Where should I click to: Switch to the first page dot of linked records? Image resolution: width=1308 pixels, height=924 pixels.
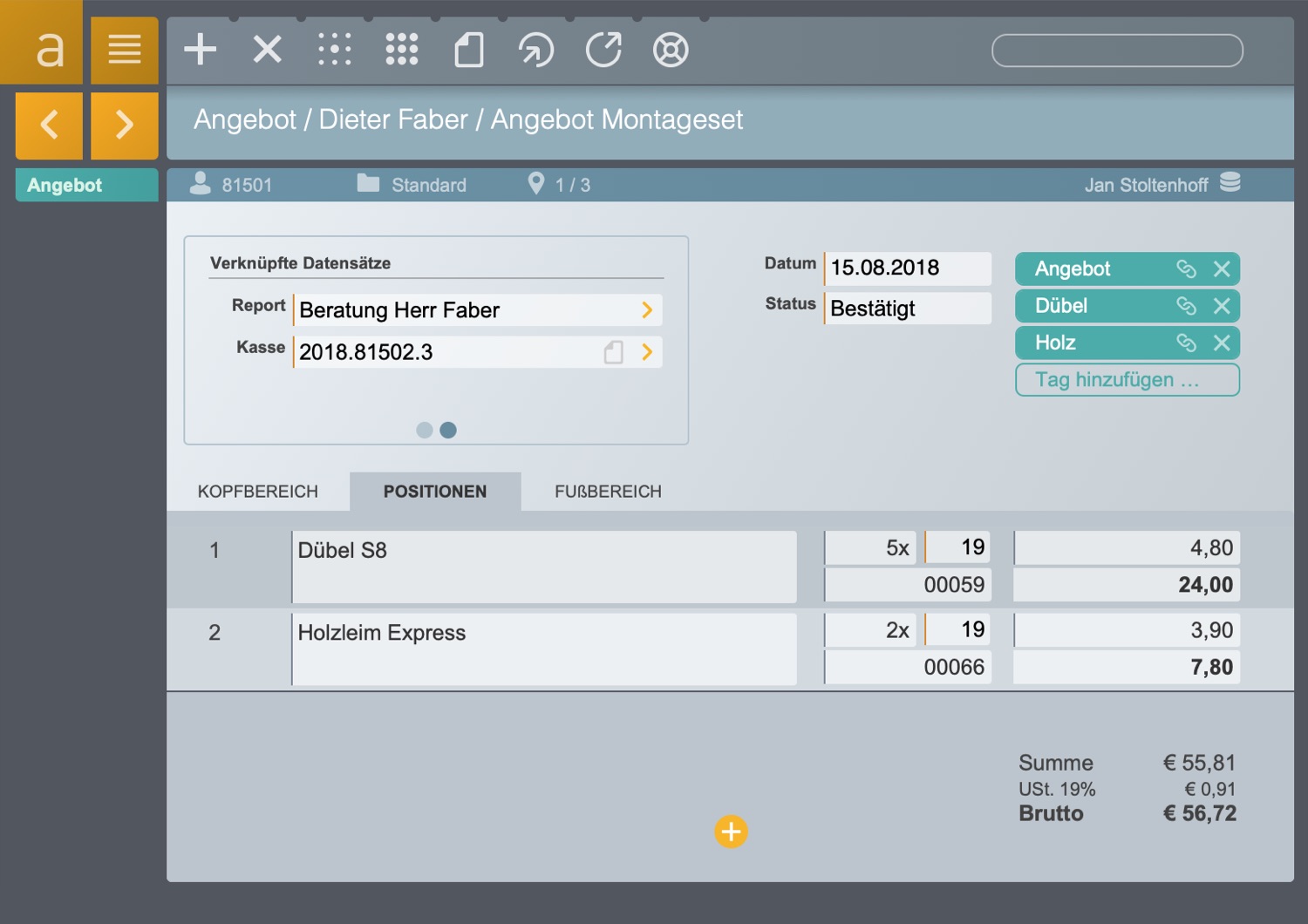click(x=425, y=430)
